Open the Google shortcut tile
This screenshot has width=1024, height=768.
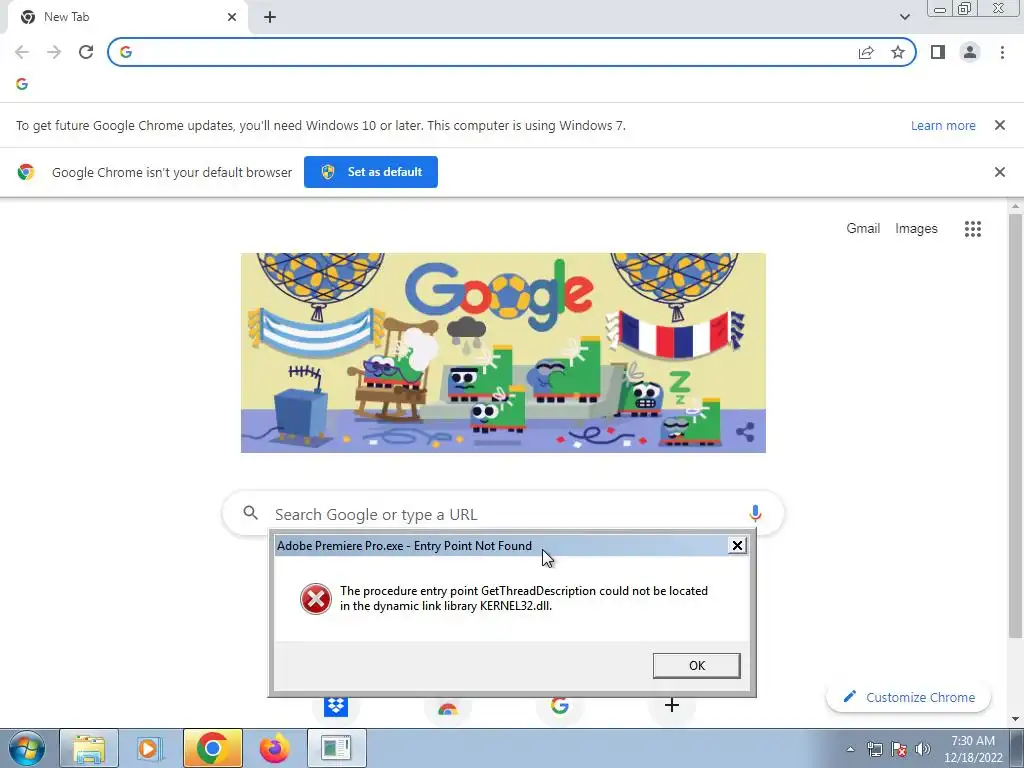point(560,706)
